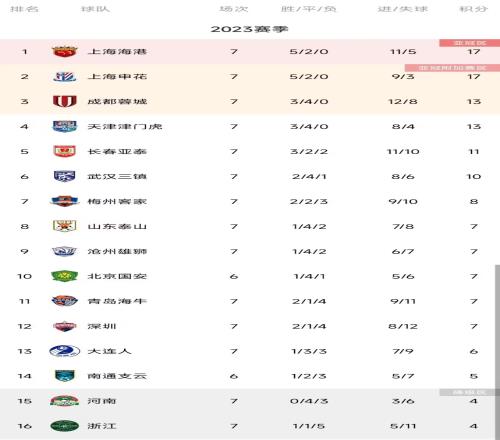Viewport: 500px width, 440px height.
Task: Open the 大连人 blue team logo
Action: point(65,351)
